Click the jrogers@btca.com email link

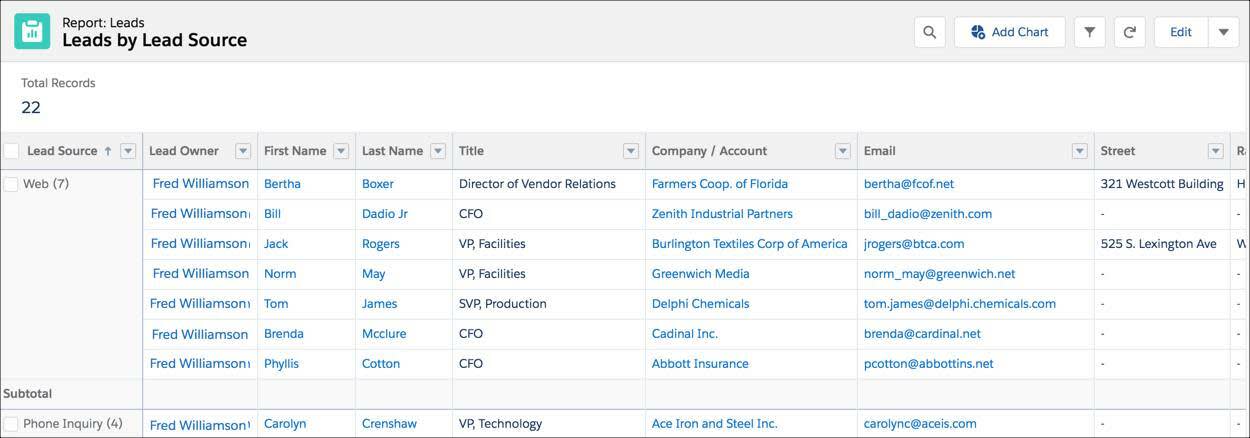pyautogui.click(x=914, y=244)
